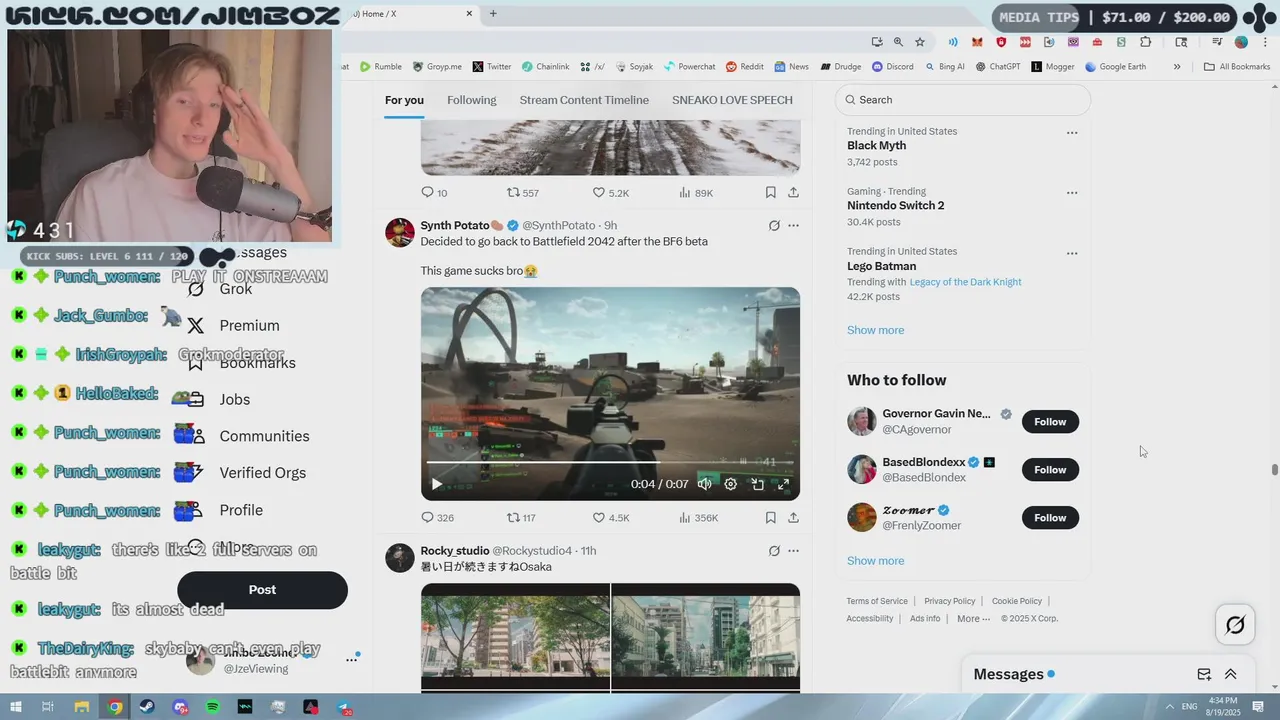This screenshot has width=1280, height=720.
Task: Open the Stream Content Timeline tab
Action: pos(584,100)
